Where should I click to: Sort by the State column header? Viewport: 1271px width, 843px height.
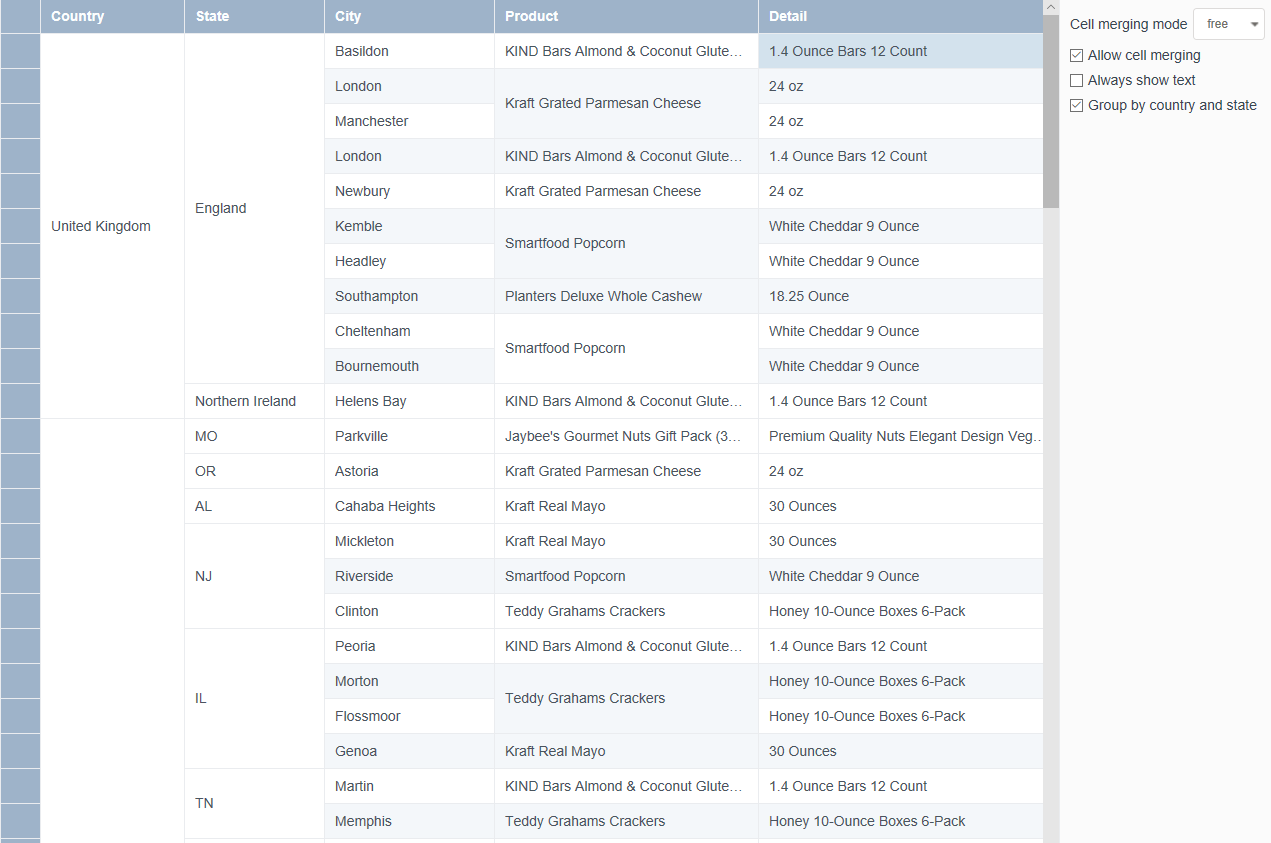click(x=254, y=16)
